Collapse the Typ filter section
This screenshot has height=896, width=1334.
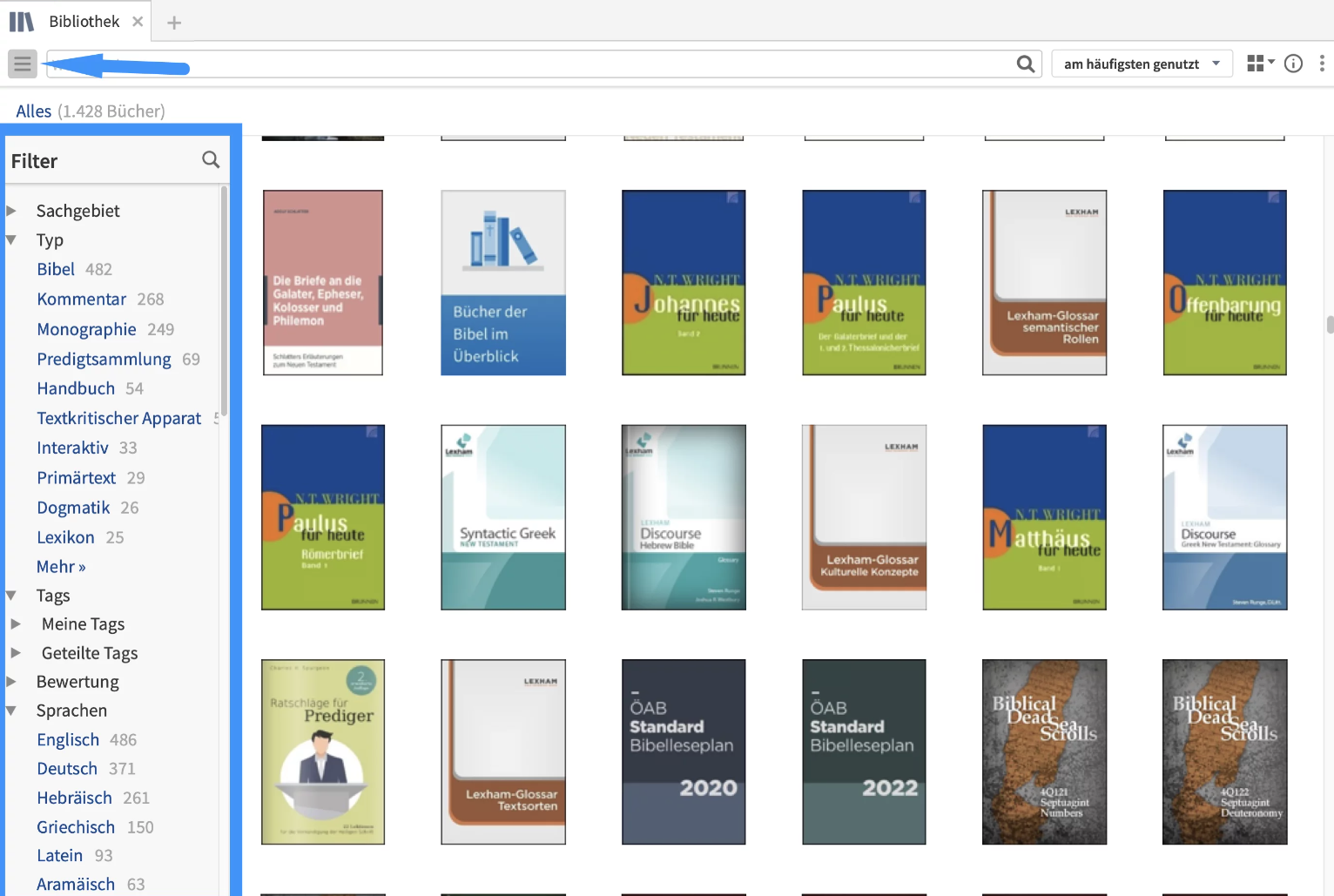click(x=11, y=239)
